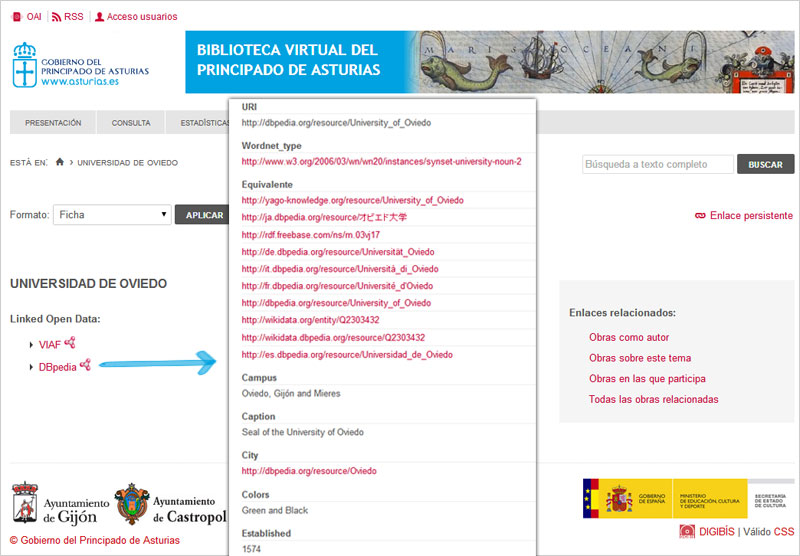This screenshot has height=556, width=800.
Task: Open dbpedia.org University_of_Oviedo equivalent link
Action: [336, 303]
